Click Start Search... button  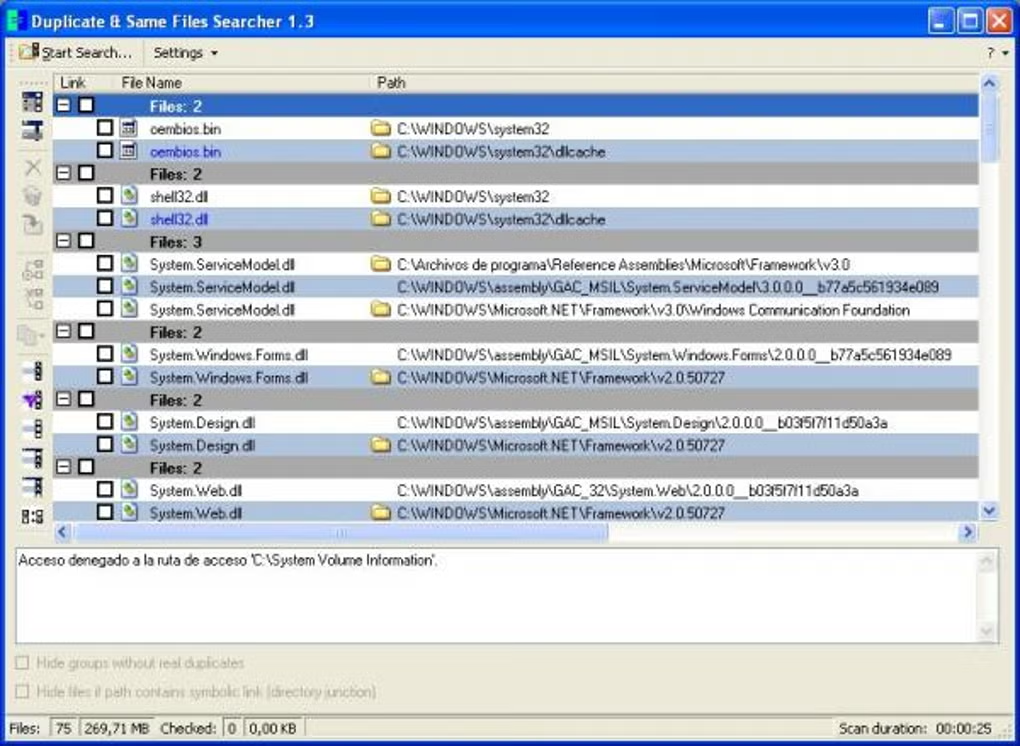75,53
